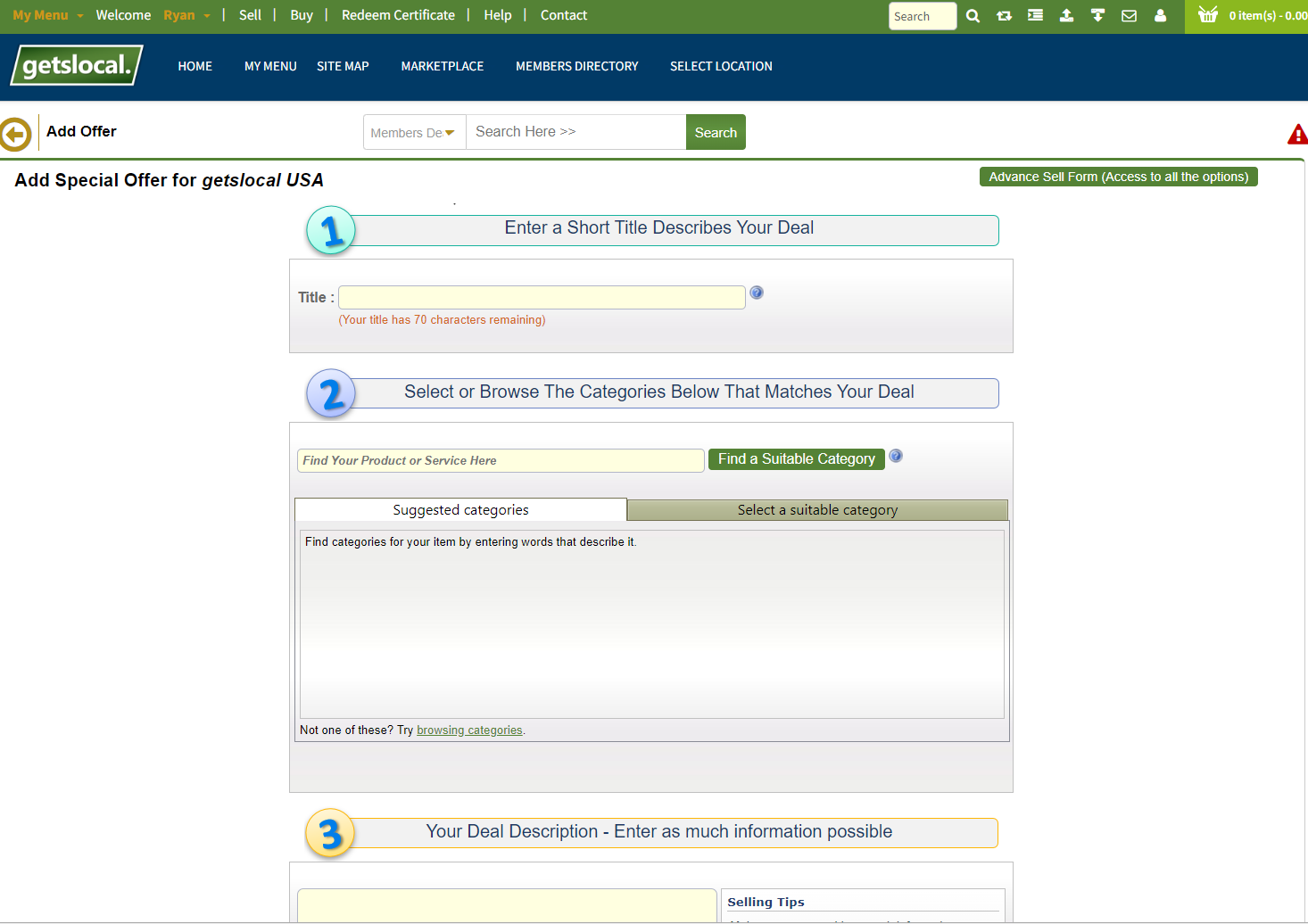Click the upload tray icon in top bar
This screenshot has width=1308, height=924.
click(x=1066, y=16)
